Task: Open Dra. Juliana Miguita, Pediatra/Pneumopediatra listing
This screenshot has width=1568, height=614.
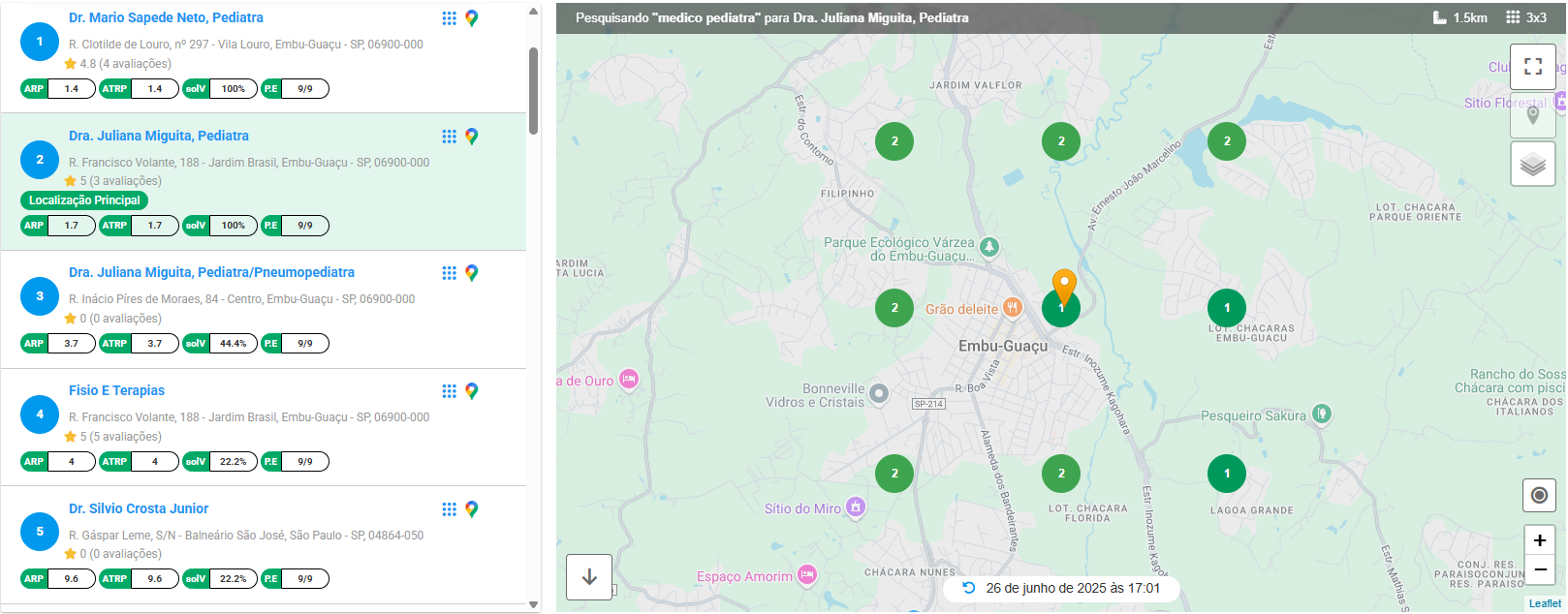Action: point(211,273)
